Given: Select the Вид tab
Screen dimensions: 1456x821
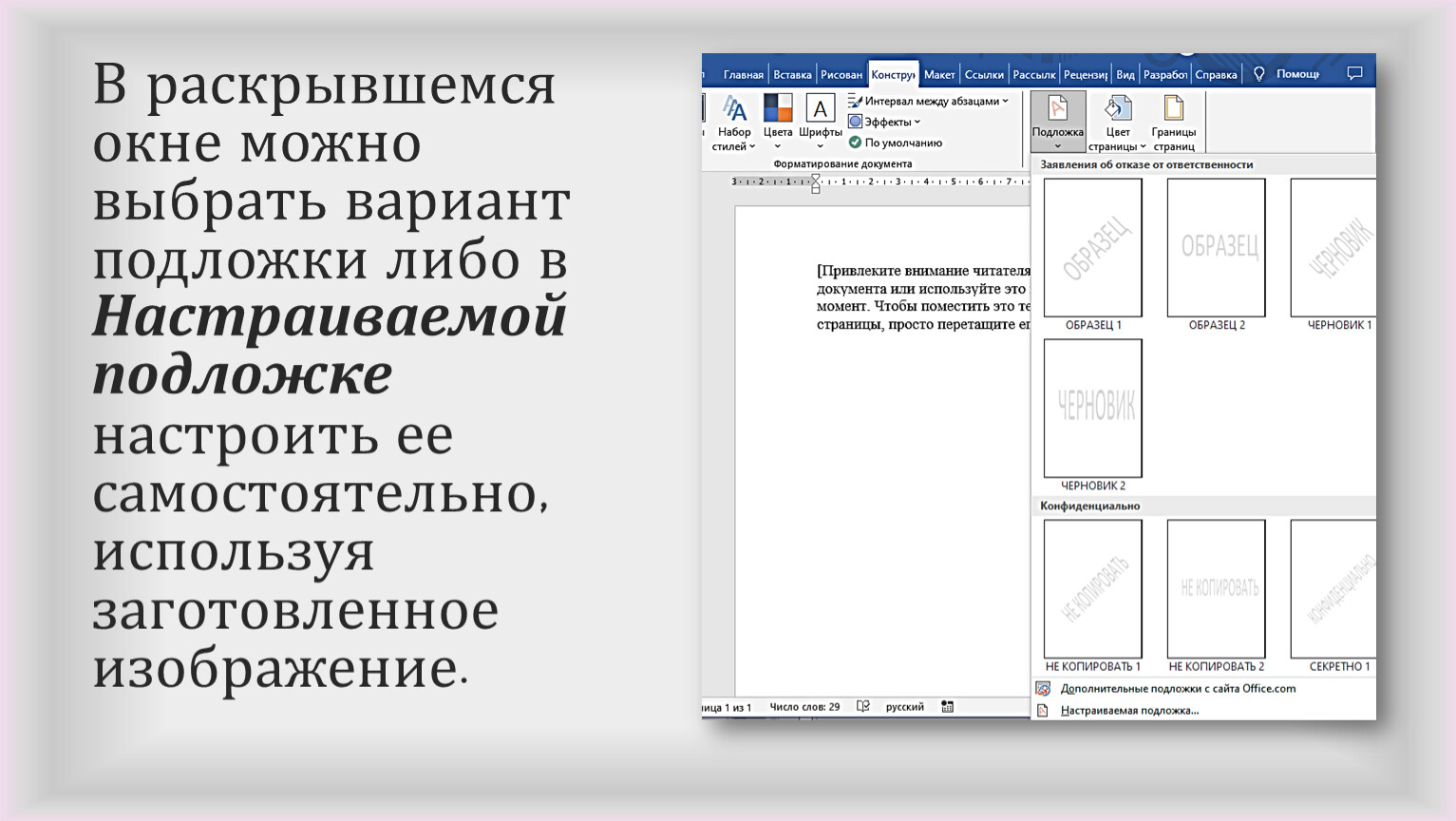Looking at the screenshot, I should (1125, 74).
